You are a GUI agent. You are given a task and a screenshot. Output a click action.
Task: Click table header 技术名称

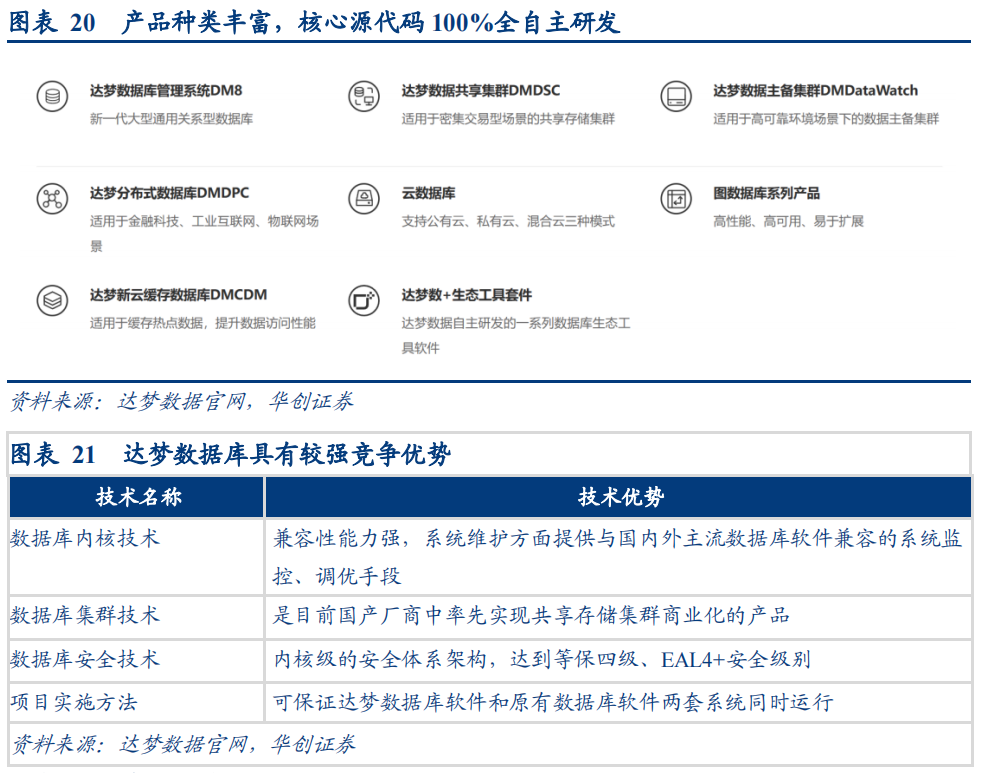(x=138, y=497)
